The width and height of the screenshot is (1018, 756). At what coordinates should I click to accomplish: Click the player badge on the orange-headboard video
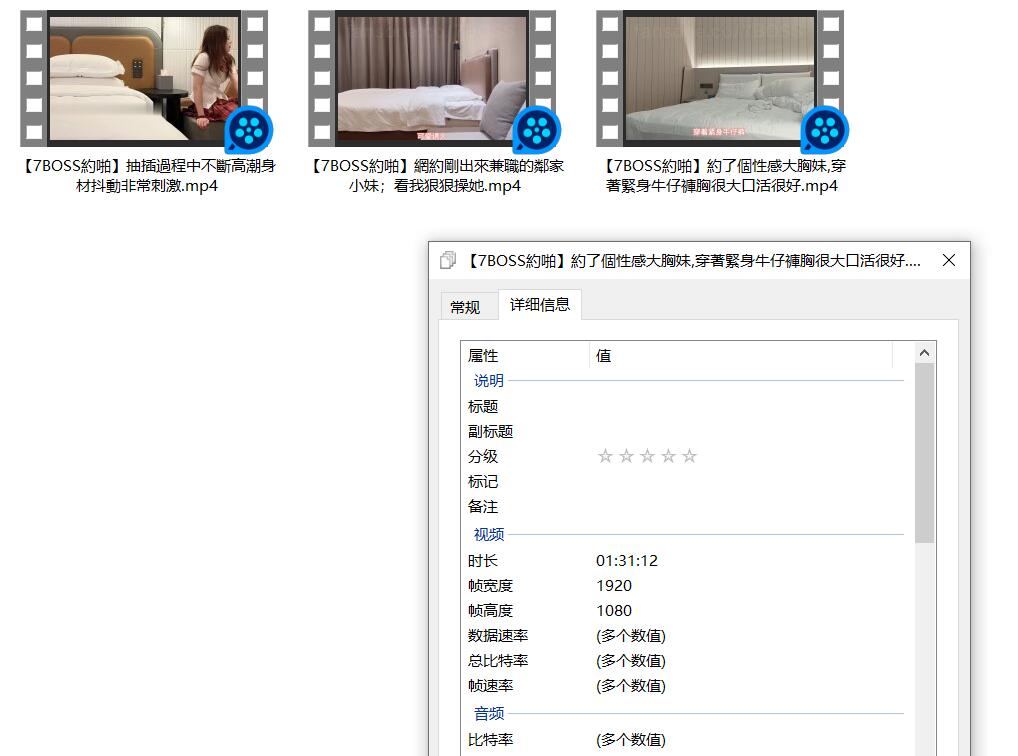[x=249, y=130]
